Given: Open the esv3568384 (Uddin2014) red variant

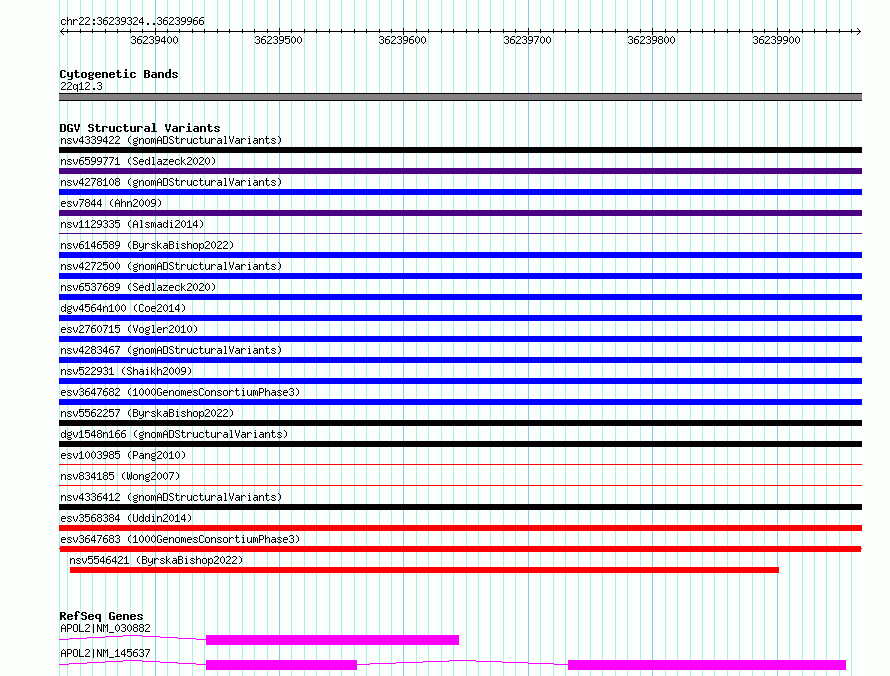Looking at the screenshot, I should [460, 528].
